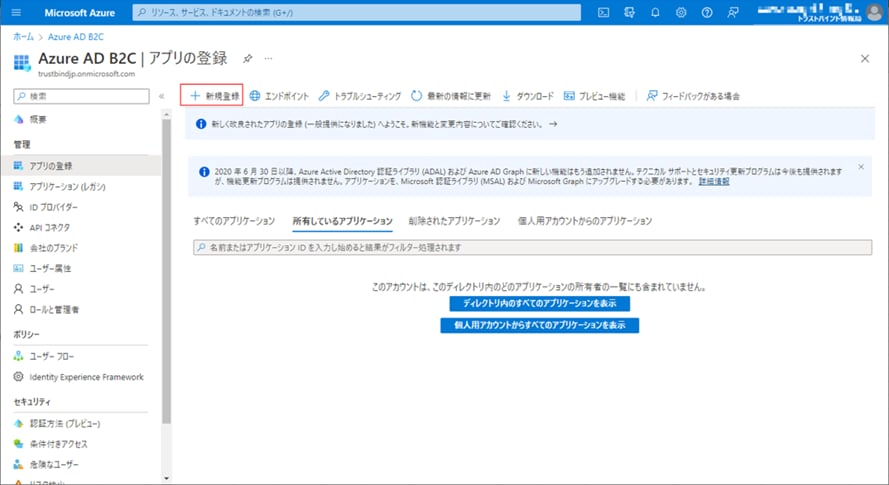Focus the sidebar 検索 box
Viewport: 889px width, 485px height.
pos(82,96)
